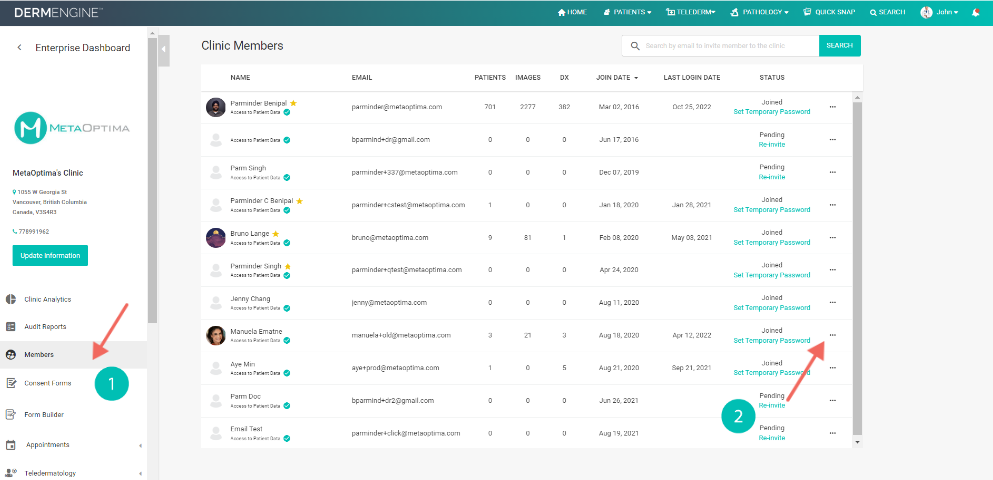This screenshot has width=993, height=480.
Task: Open more options for Jenny Chang row
Action: 832,303
